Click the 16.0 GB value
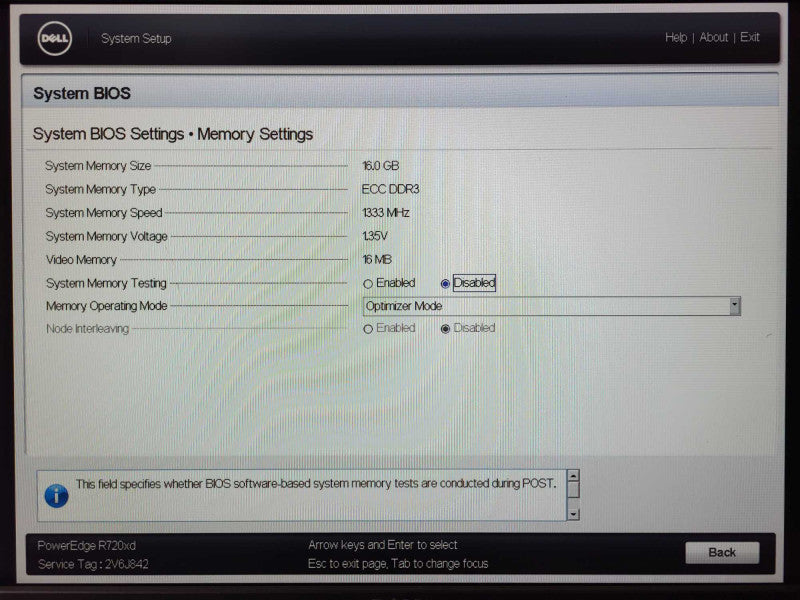800x600 pixels. (381, 166)
